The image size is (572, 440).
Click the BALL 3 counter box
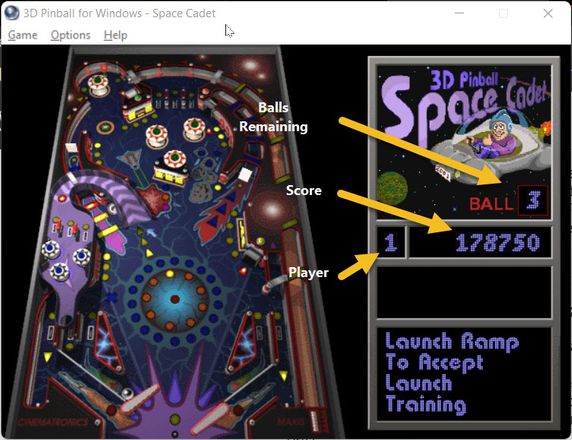click(x=533, y=201)
